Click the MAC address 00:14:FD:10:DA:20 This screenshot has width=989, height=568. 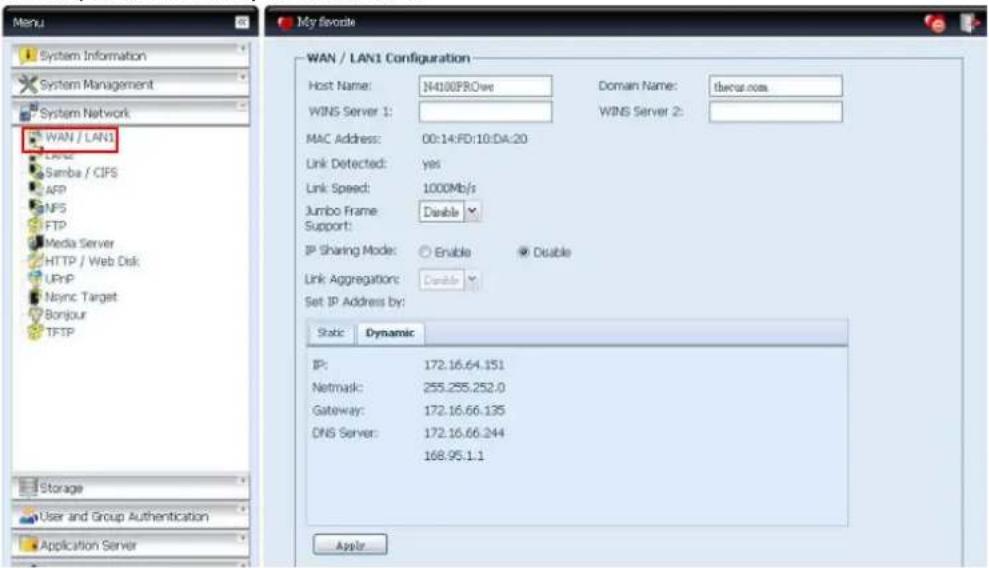pos(475,139)
